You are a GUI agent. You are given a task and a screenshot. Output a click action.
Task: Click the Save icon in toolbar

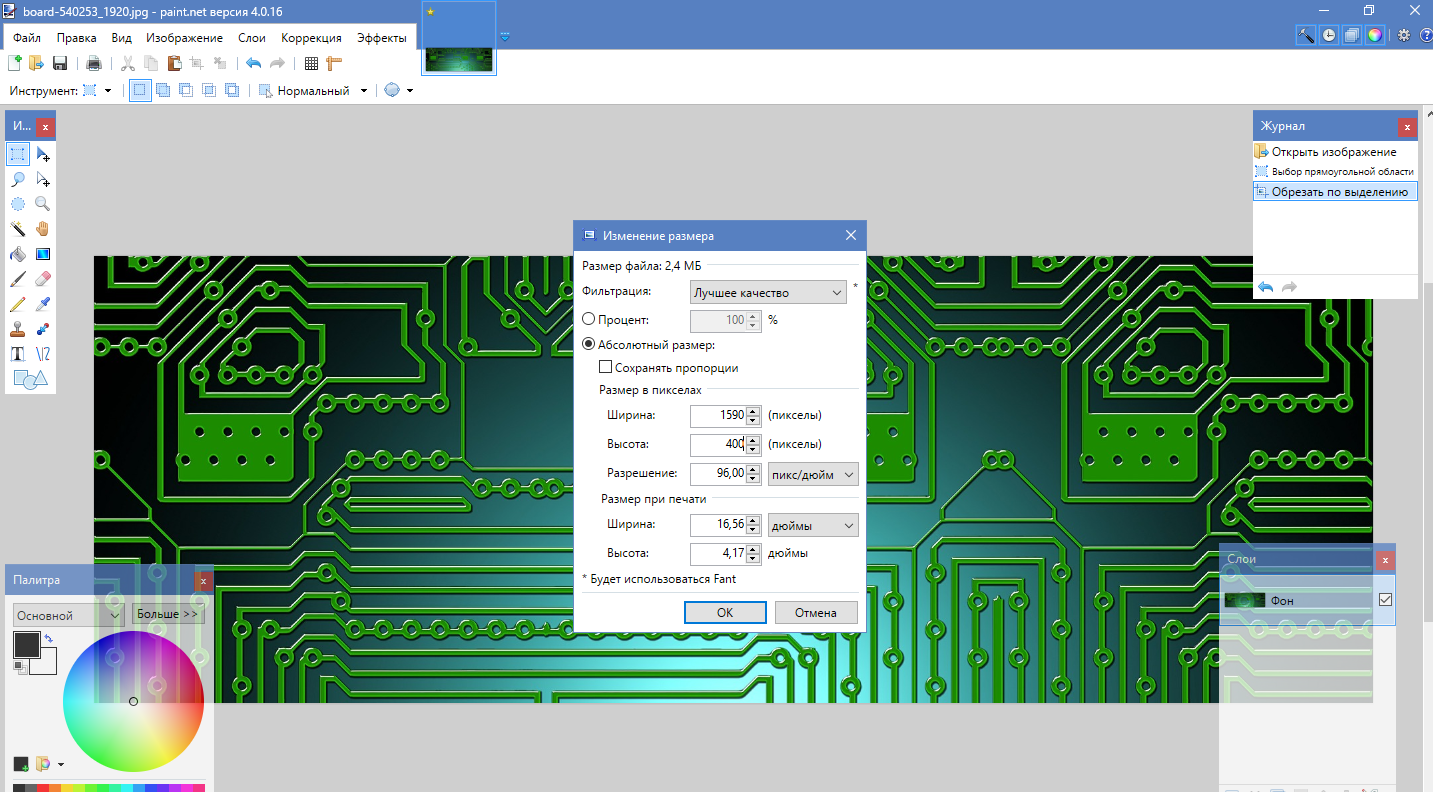coord(60,64)
